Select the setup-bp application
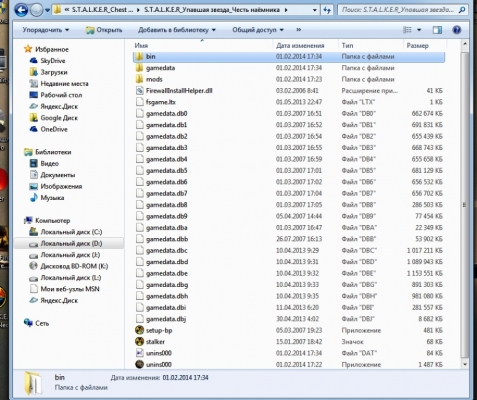 click(289, 330)
